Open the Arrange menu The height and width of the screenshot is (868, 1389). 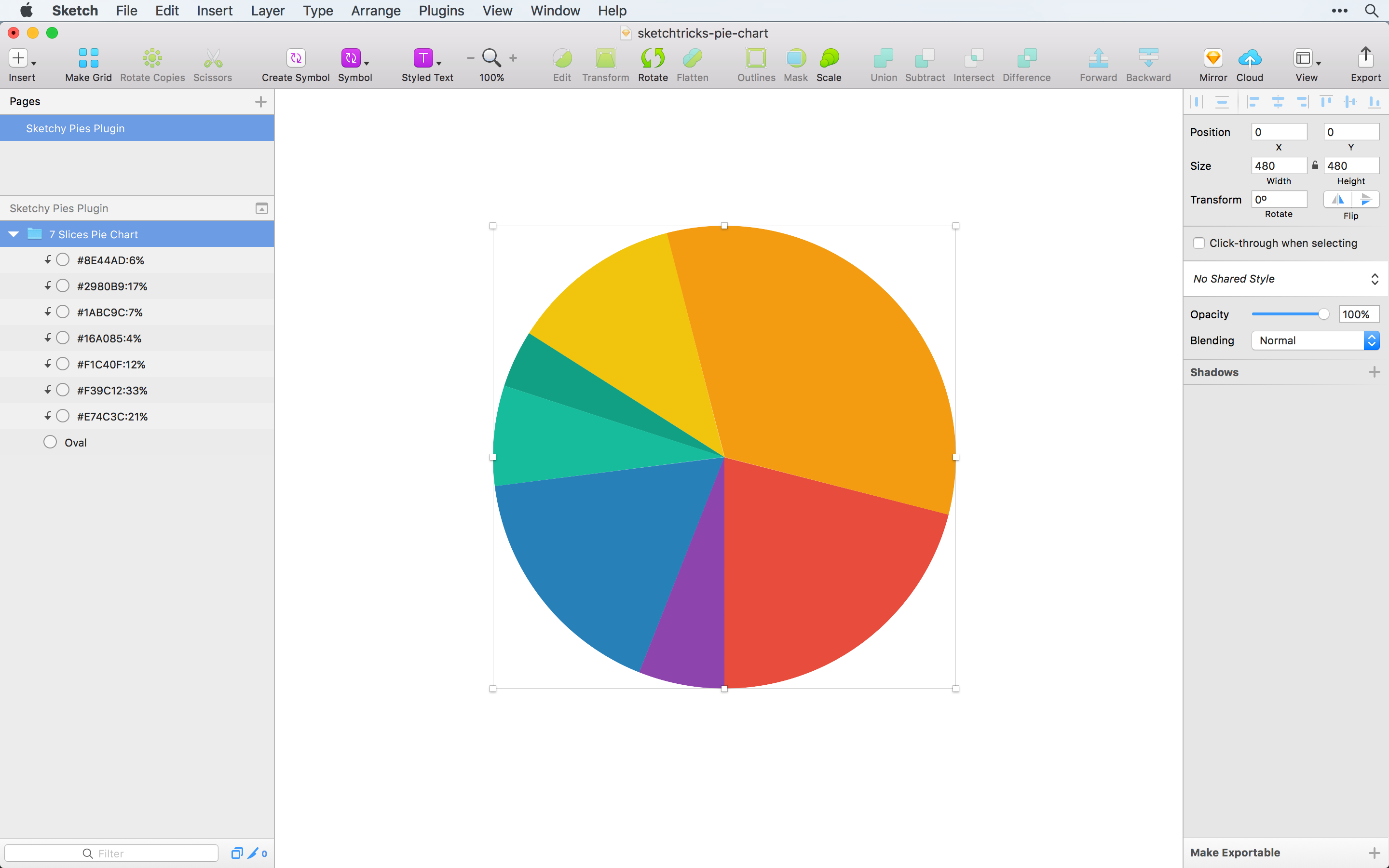coord(376,10)
